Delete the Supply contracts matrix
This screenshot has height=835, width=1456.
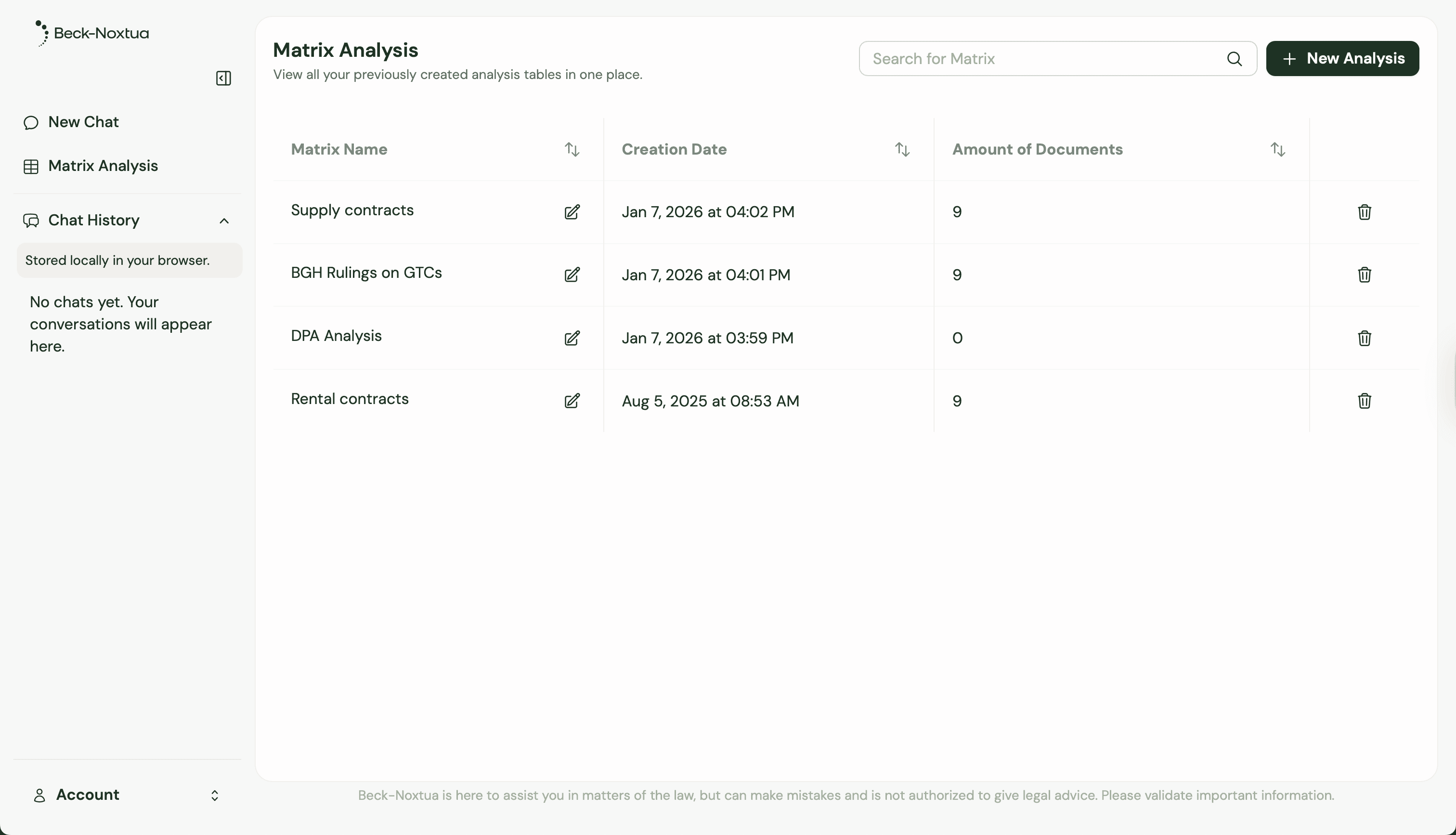[x=1364, y=212]
